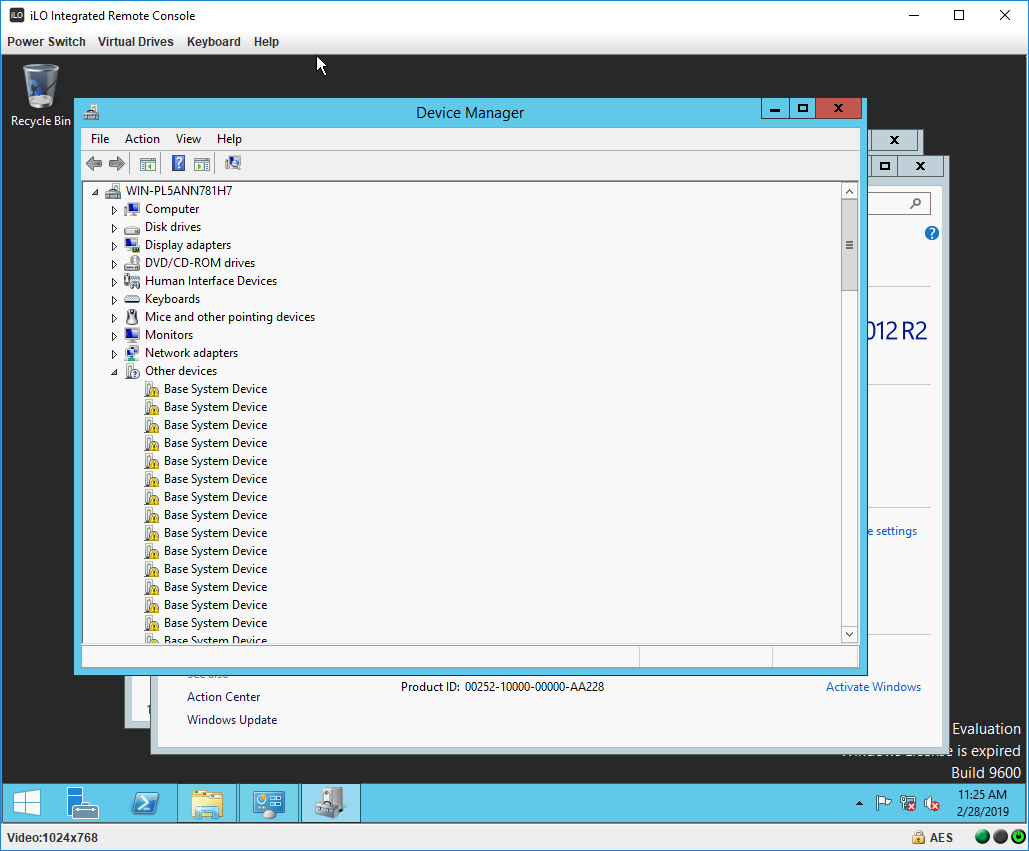
Task: Click the device tree scrollbar down arrow
Action: tap(849, 634)
